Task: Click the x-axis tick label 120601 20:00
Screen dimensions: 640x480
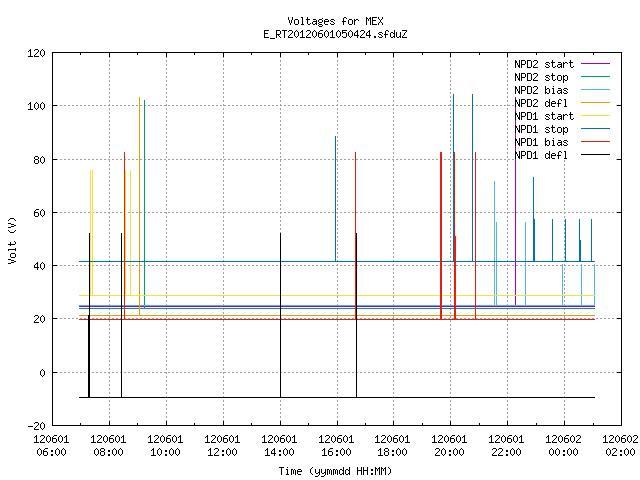Action: click(x=449, y=446)
